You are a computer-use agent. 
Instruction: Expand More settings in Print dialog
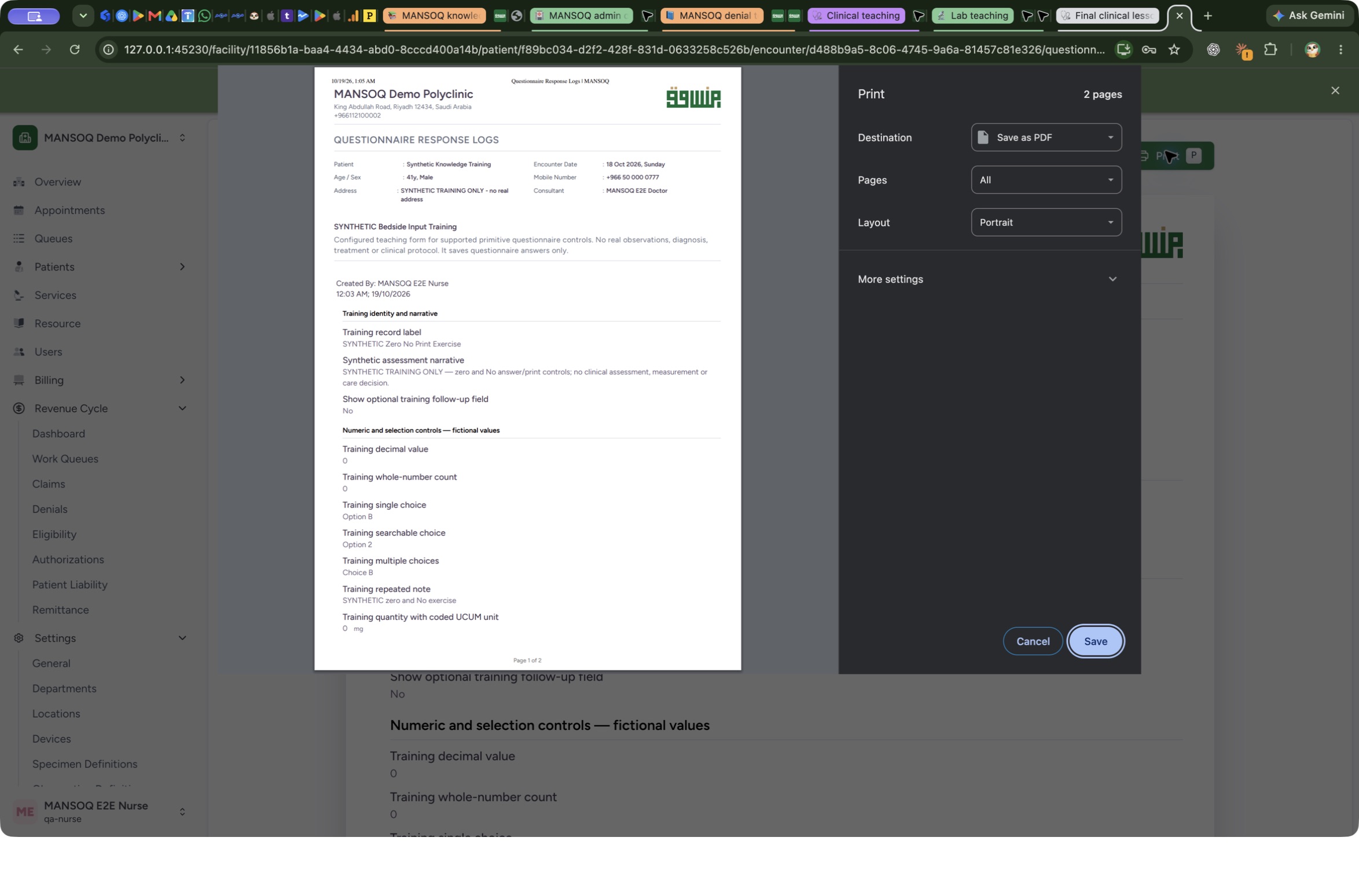989,279
